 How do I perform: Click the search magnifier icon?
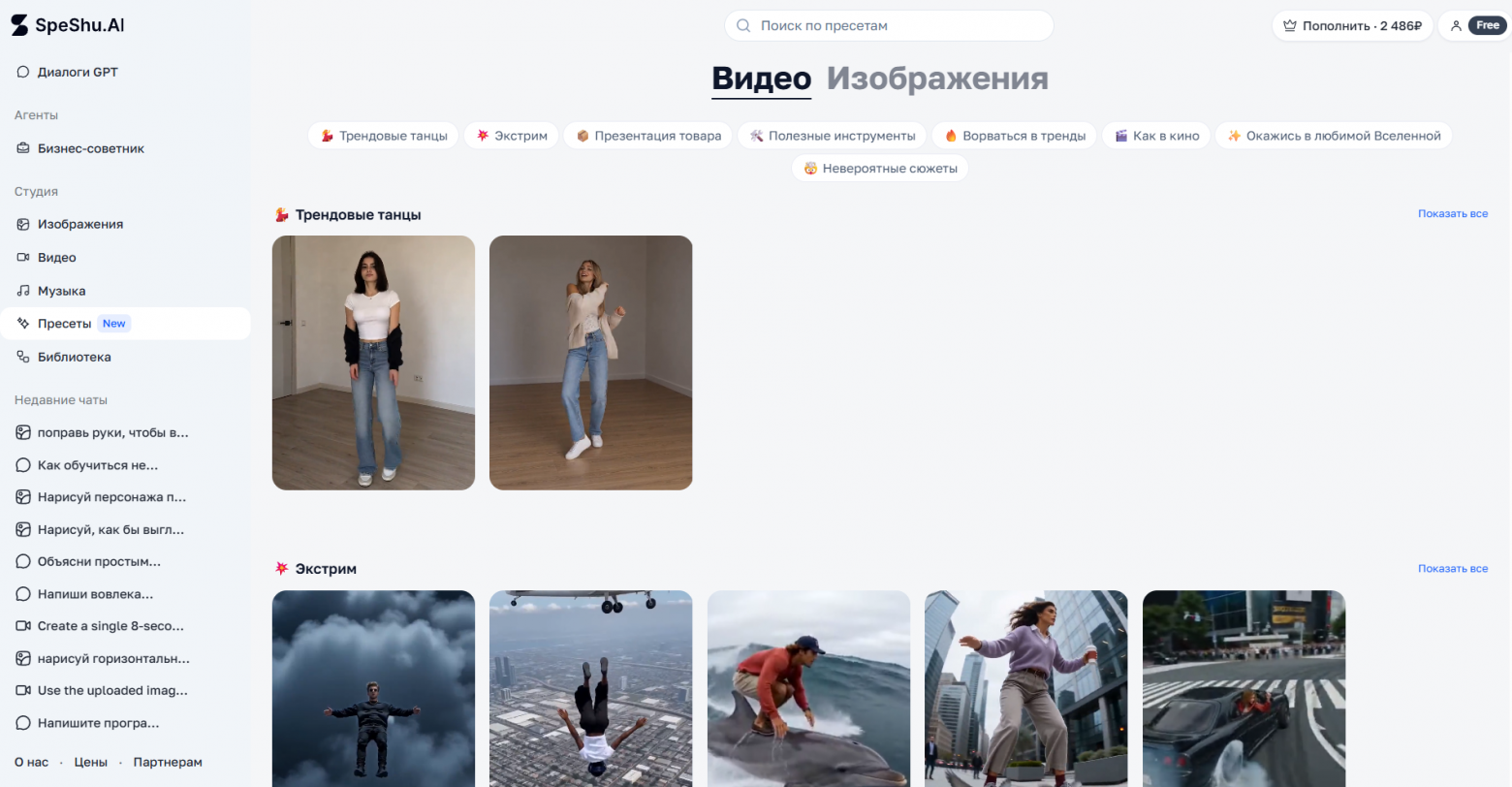[743, 25]
